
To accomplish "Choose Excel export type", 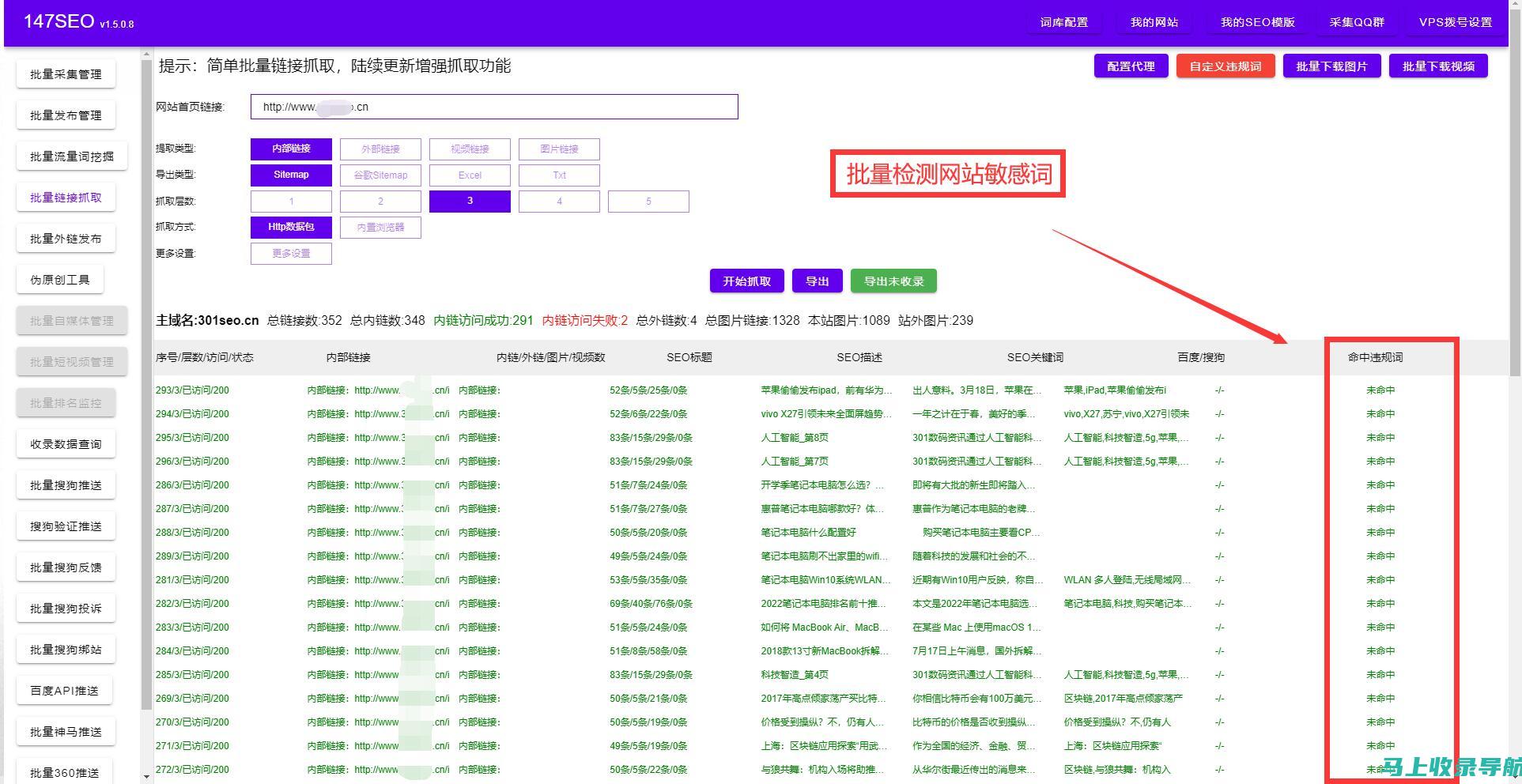I will click(470, 175).
